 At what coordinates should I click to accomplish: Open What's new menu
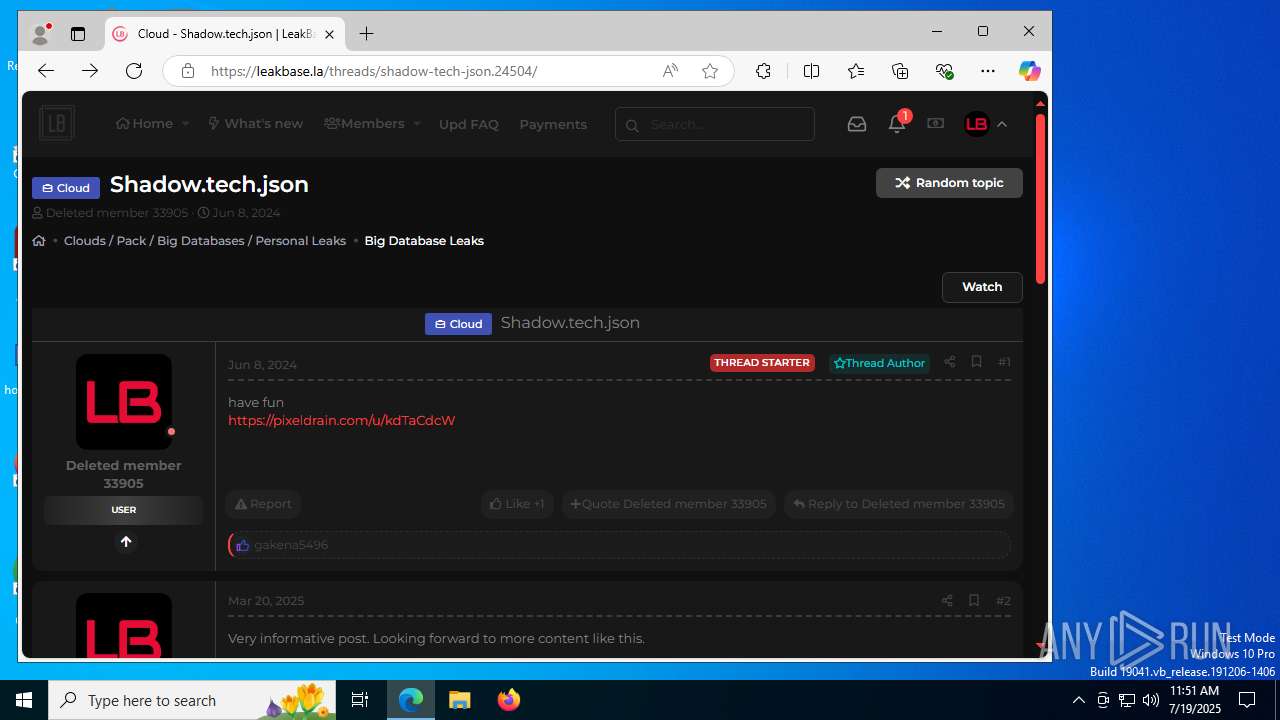255,124
